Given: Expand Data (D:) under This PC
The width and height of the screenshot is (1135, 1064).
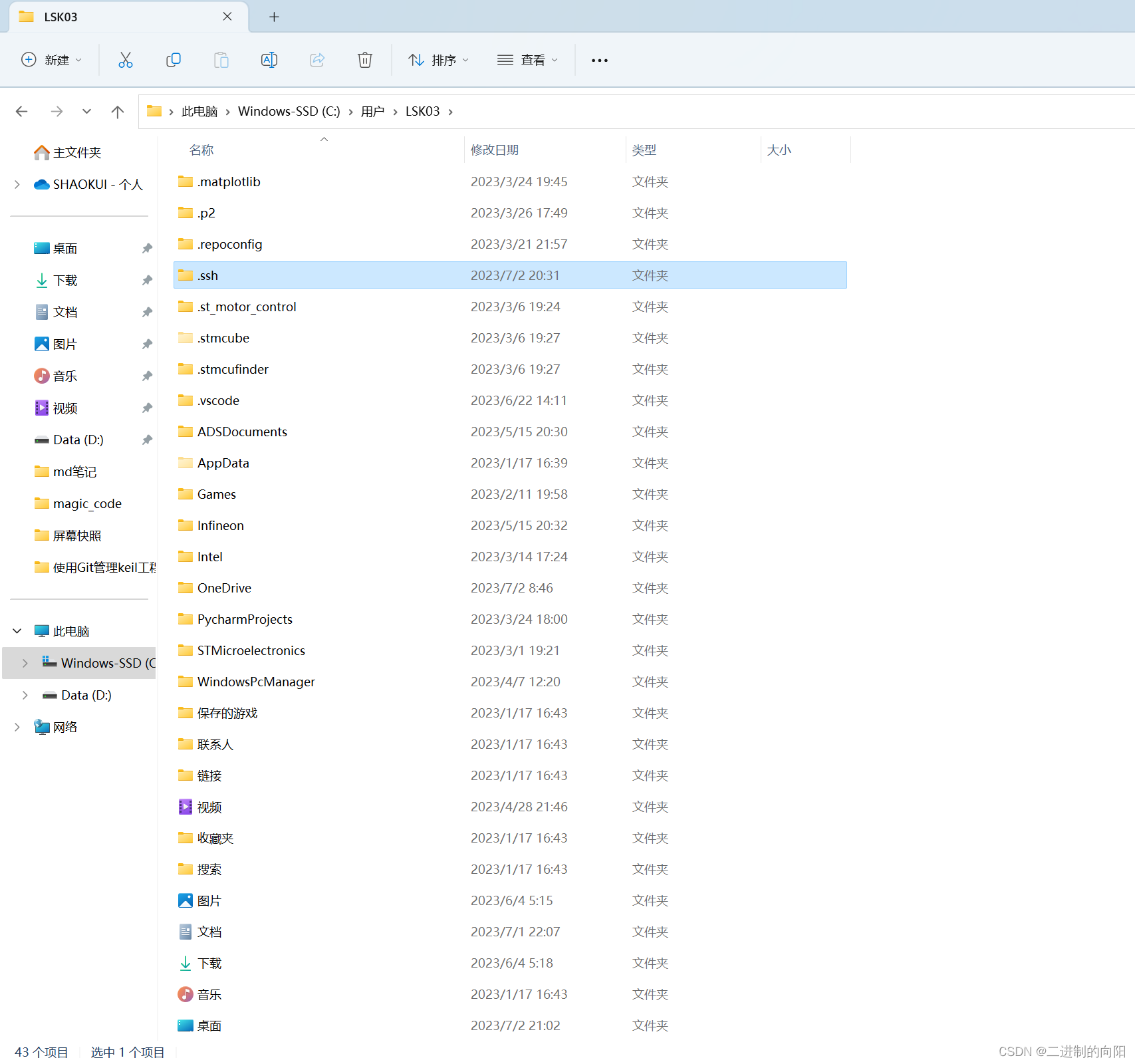Looking at the screenshot, I should click(x=25, y=695).
